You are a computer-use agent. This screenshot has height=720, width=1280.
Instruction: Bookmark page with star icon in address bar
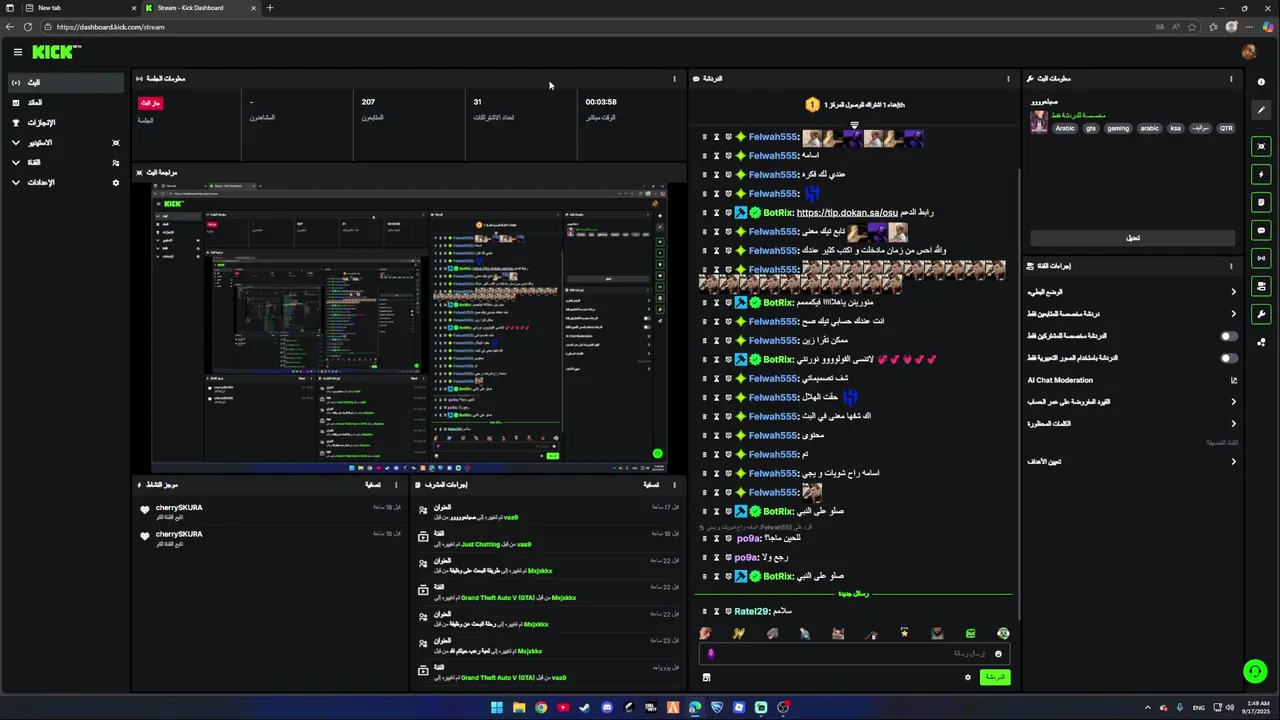coord(1190,27)
